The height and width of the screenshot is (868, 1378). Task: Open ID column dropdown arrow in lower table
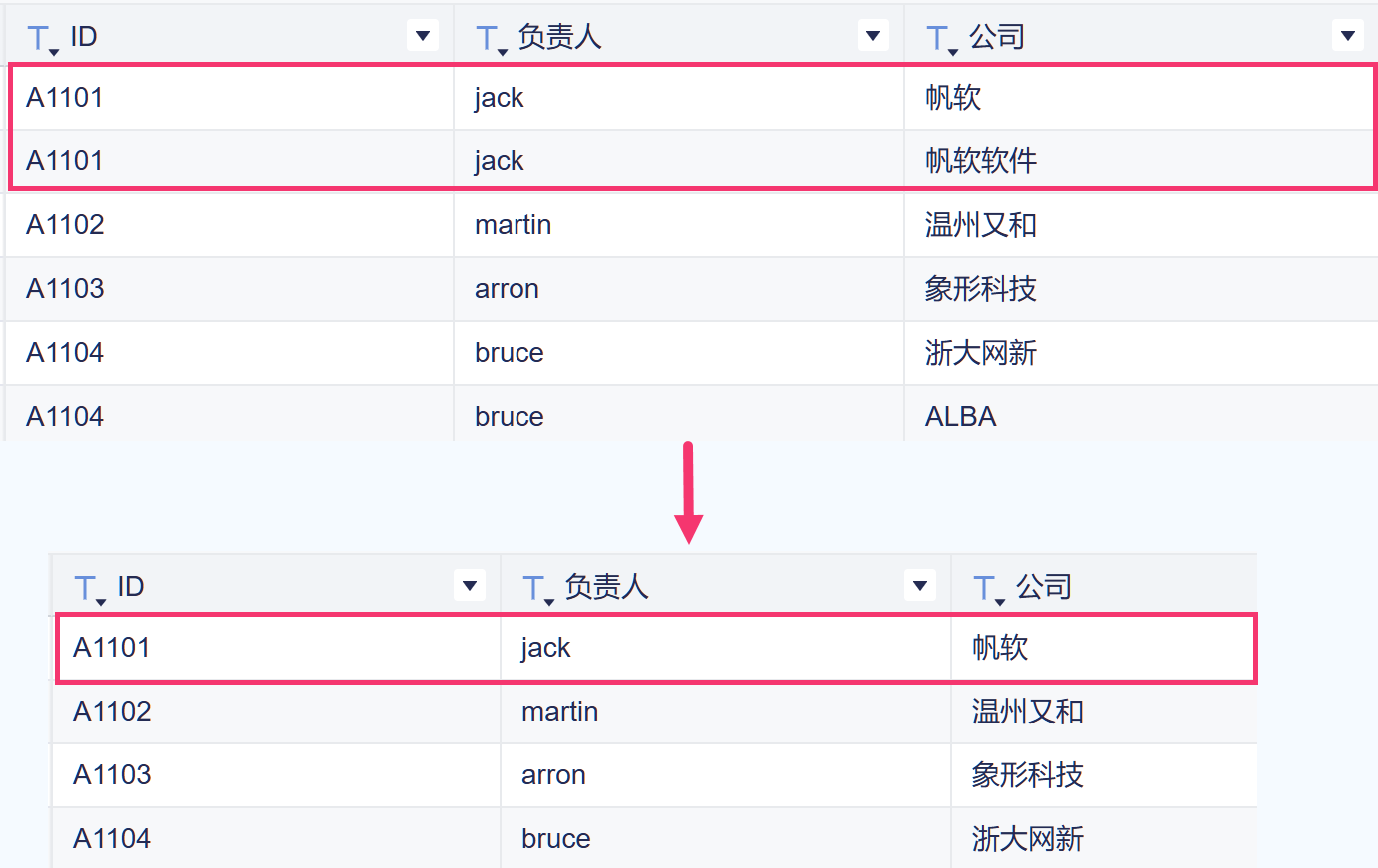(x=470, y=586)
